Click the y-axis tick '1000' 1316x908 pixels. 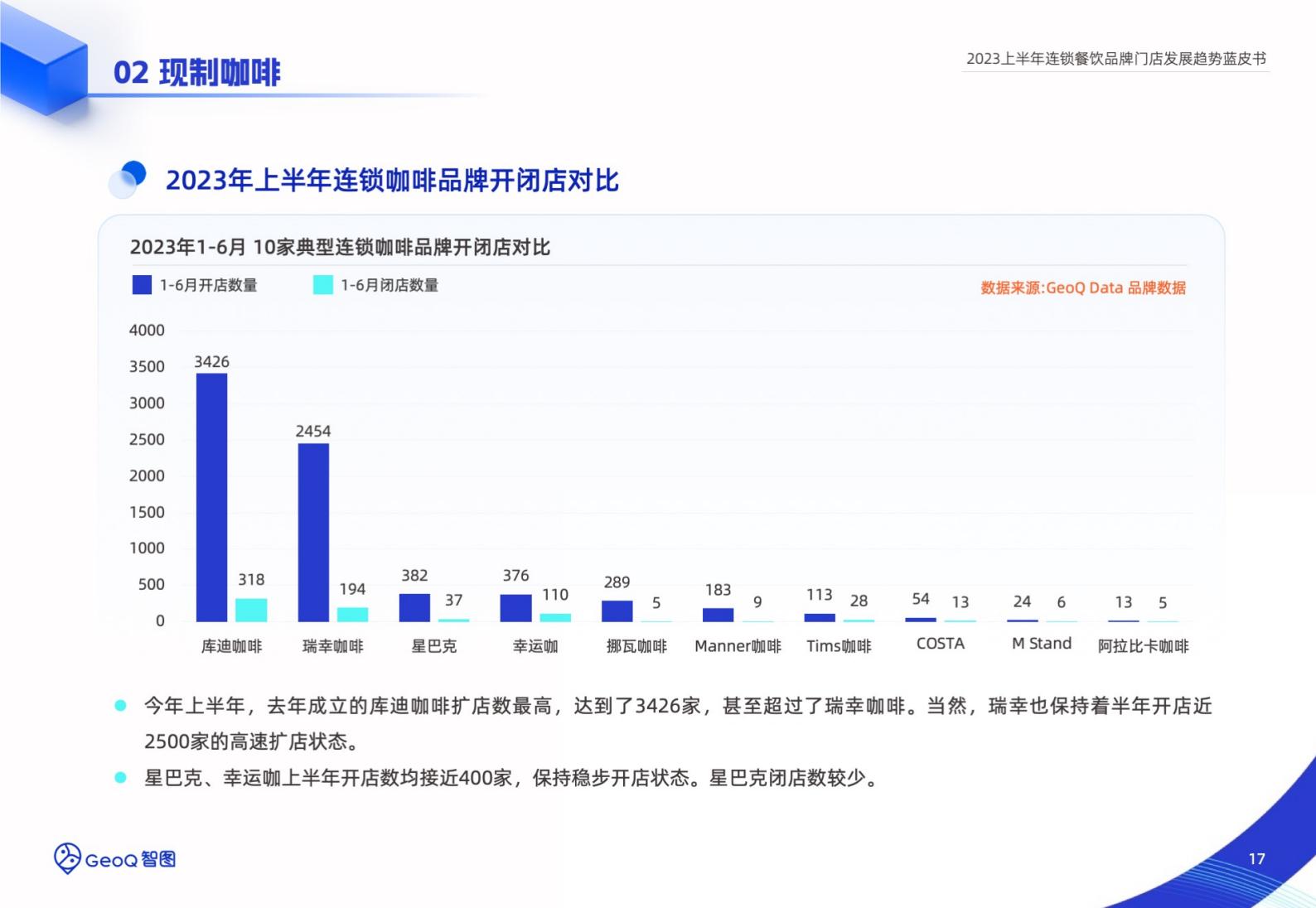147,548
